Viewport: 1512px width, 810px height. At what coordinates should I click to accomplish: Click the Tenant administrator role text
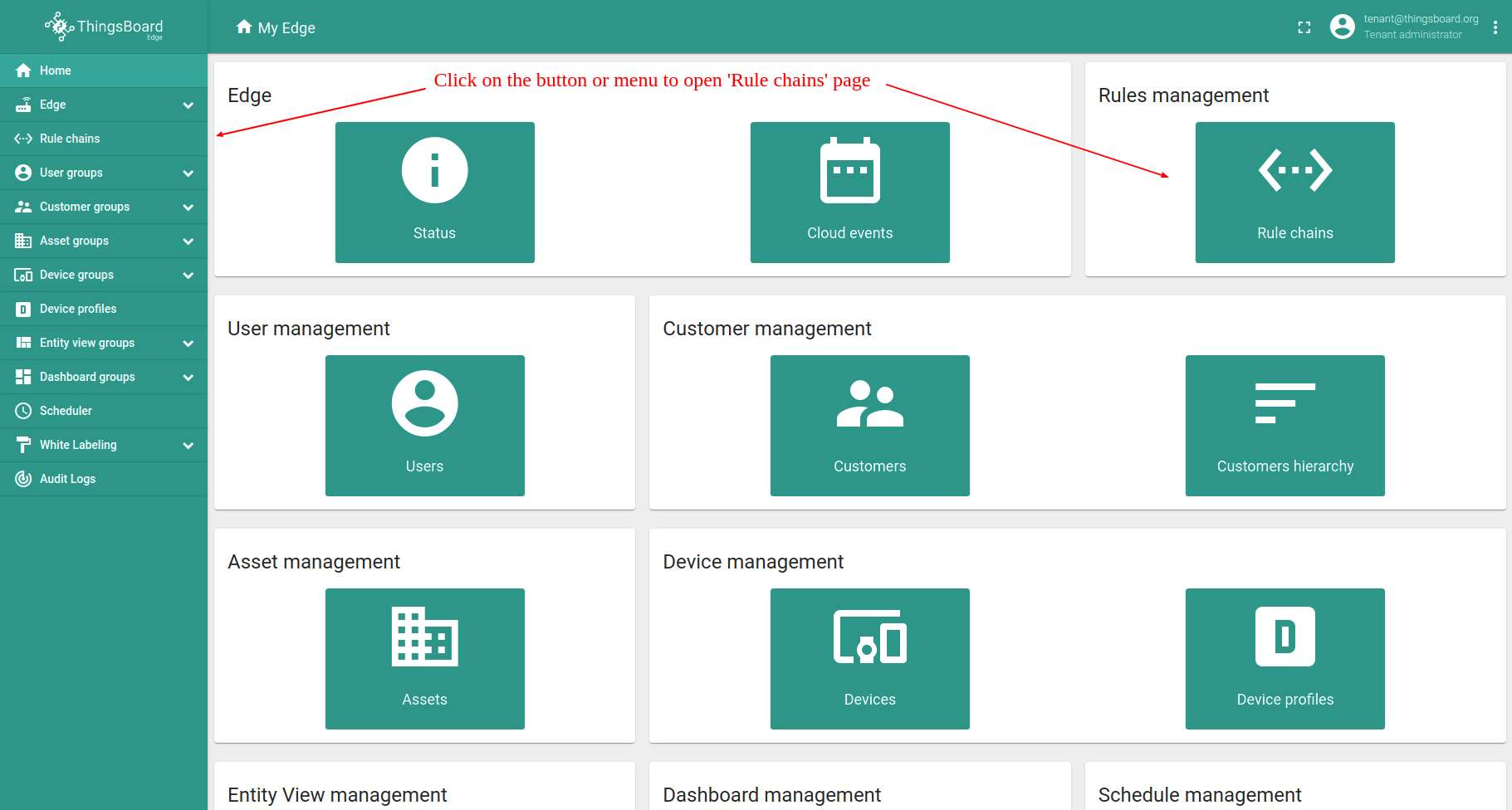[x=1412, y=35]
